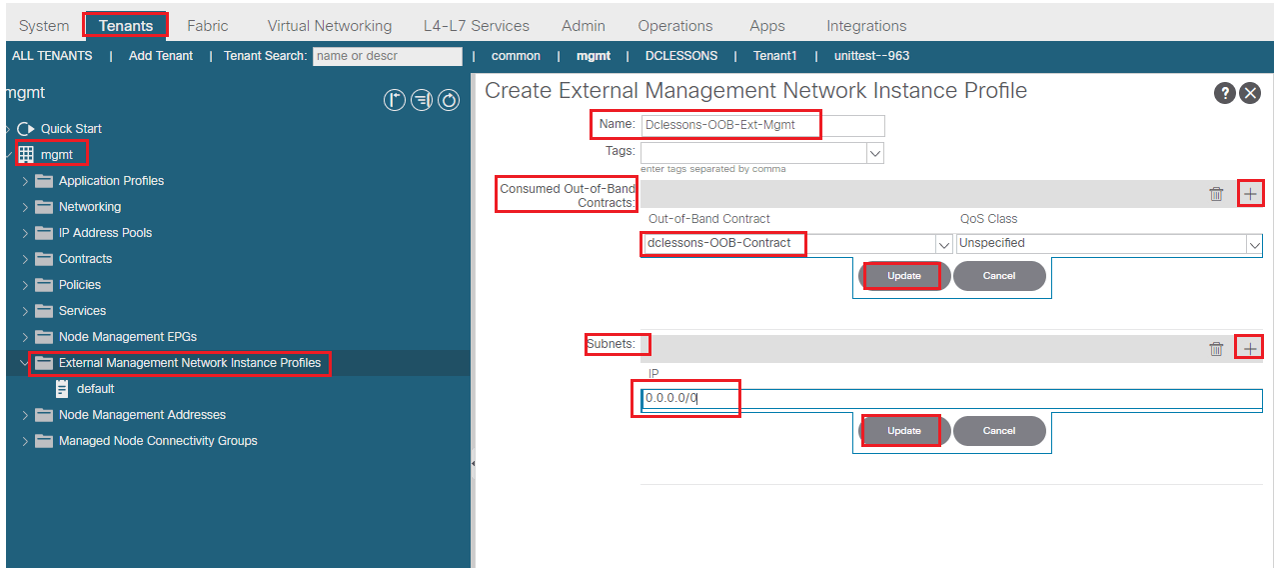Select the mgmt tenant in the top bar

pos(594,56)
